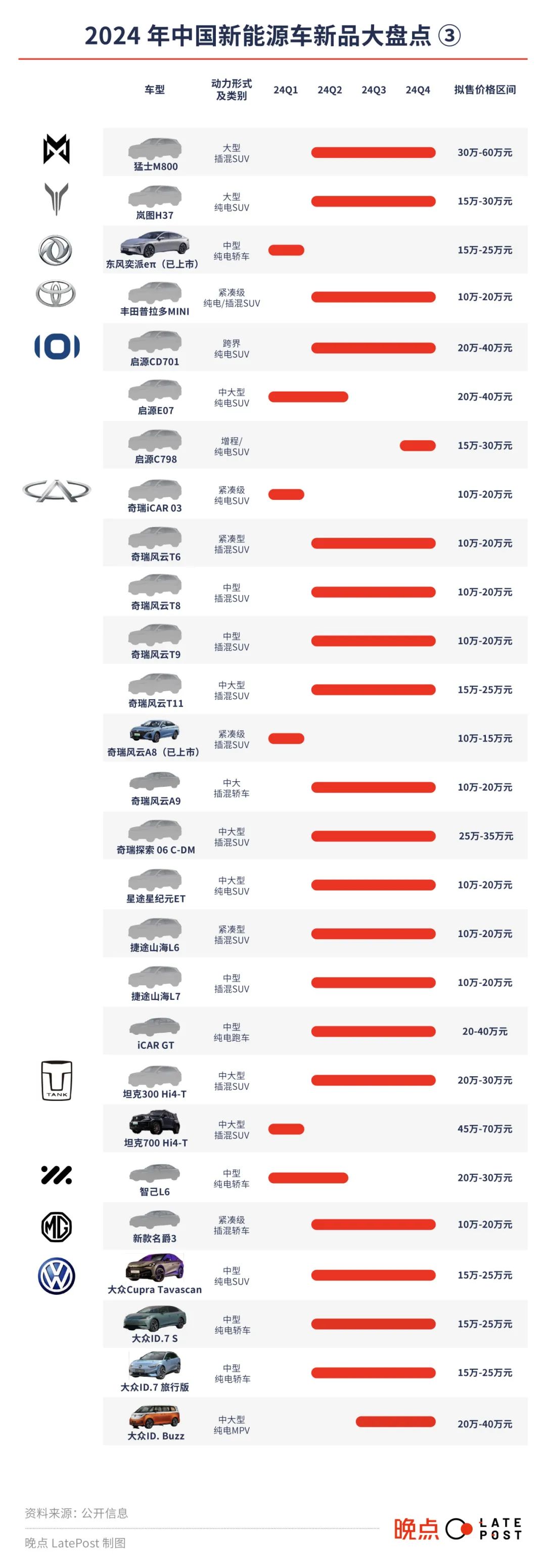Click the red timeline bar for 智己L6
This screenshot has height=1568, width=546.
pos(308,1178)
